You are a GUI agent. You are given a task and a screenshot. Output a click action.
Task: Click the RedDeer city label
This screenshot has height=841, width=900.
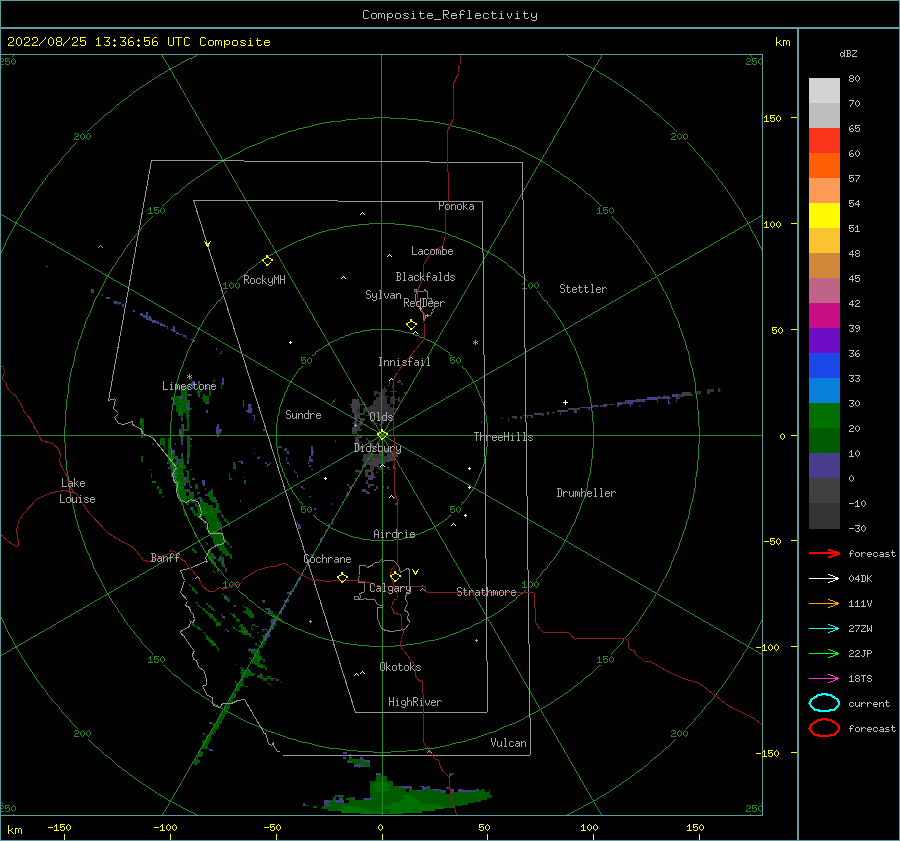[x=424, y=303]
